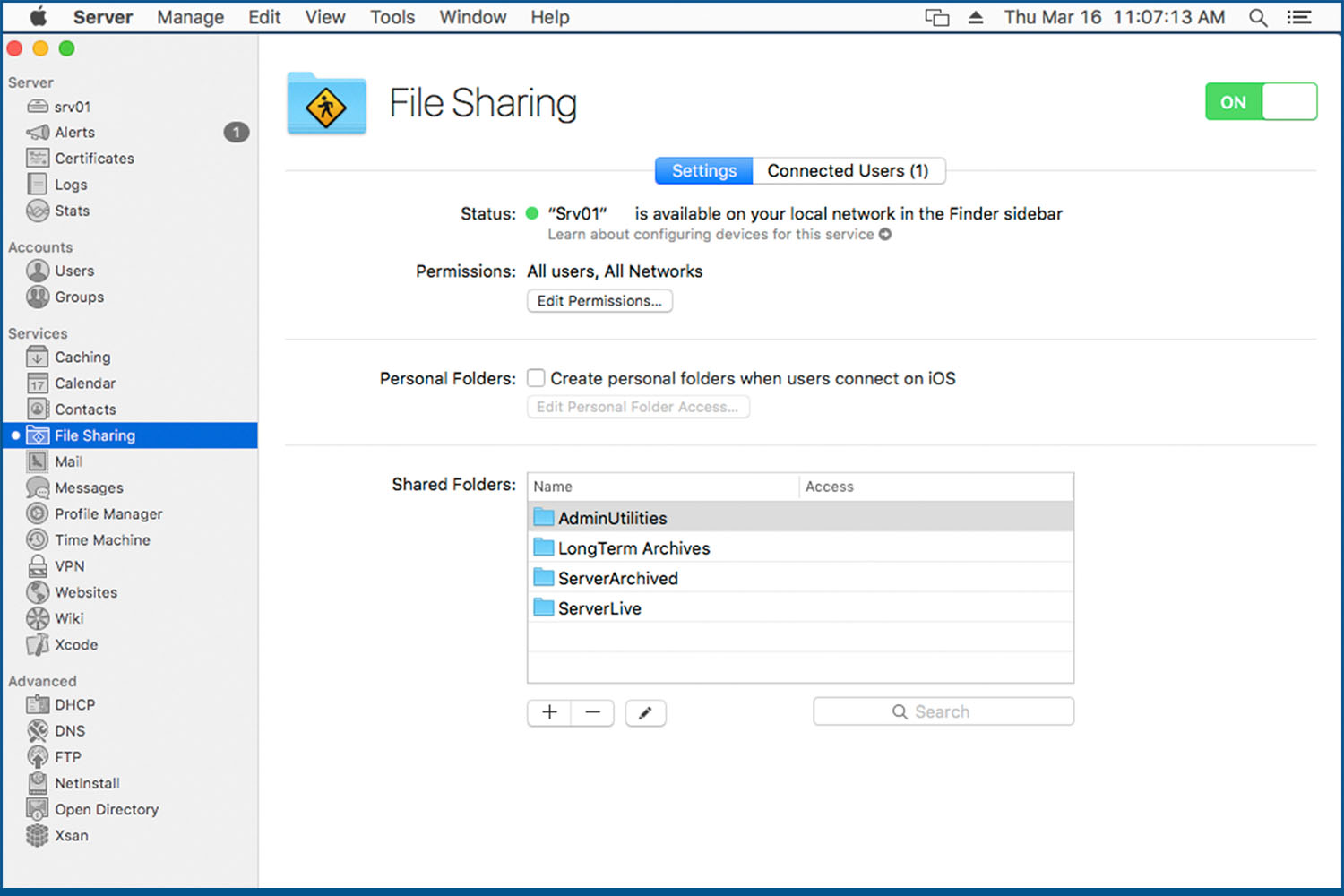The width and height of the screenshot is (1344, 896).
Task: Open DNS advanced icon
Action: [x=38, y=731]
